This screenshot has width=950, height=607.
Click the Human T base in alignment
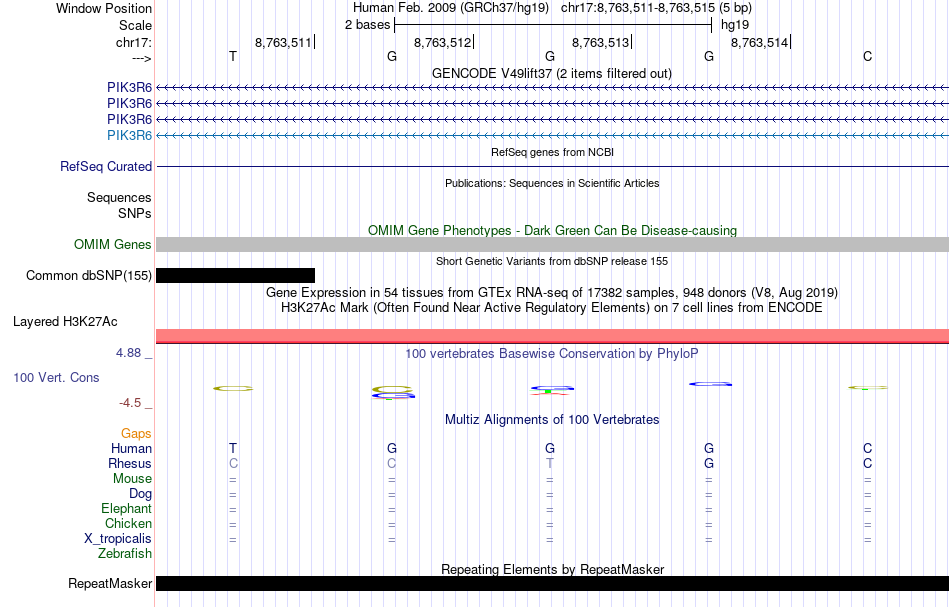[x=233, y=448]
